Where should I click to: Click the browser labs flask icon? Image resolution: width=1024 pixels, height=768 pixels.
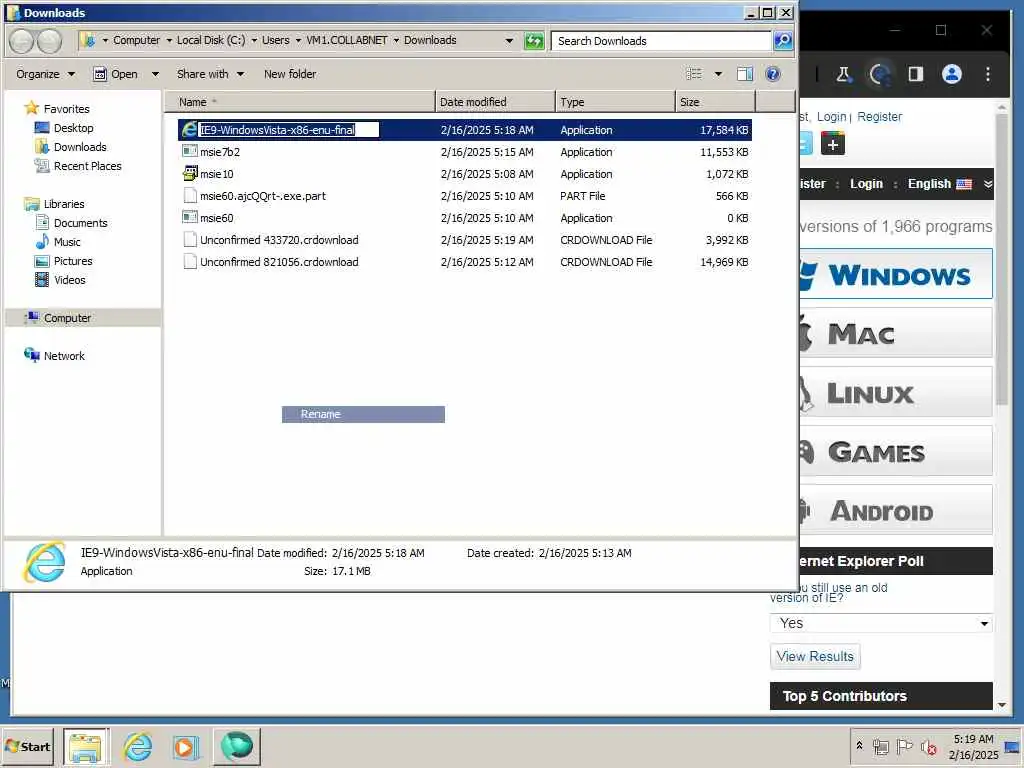tap(843, 74)
